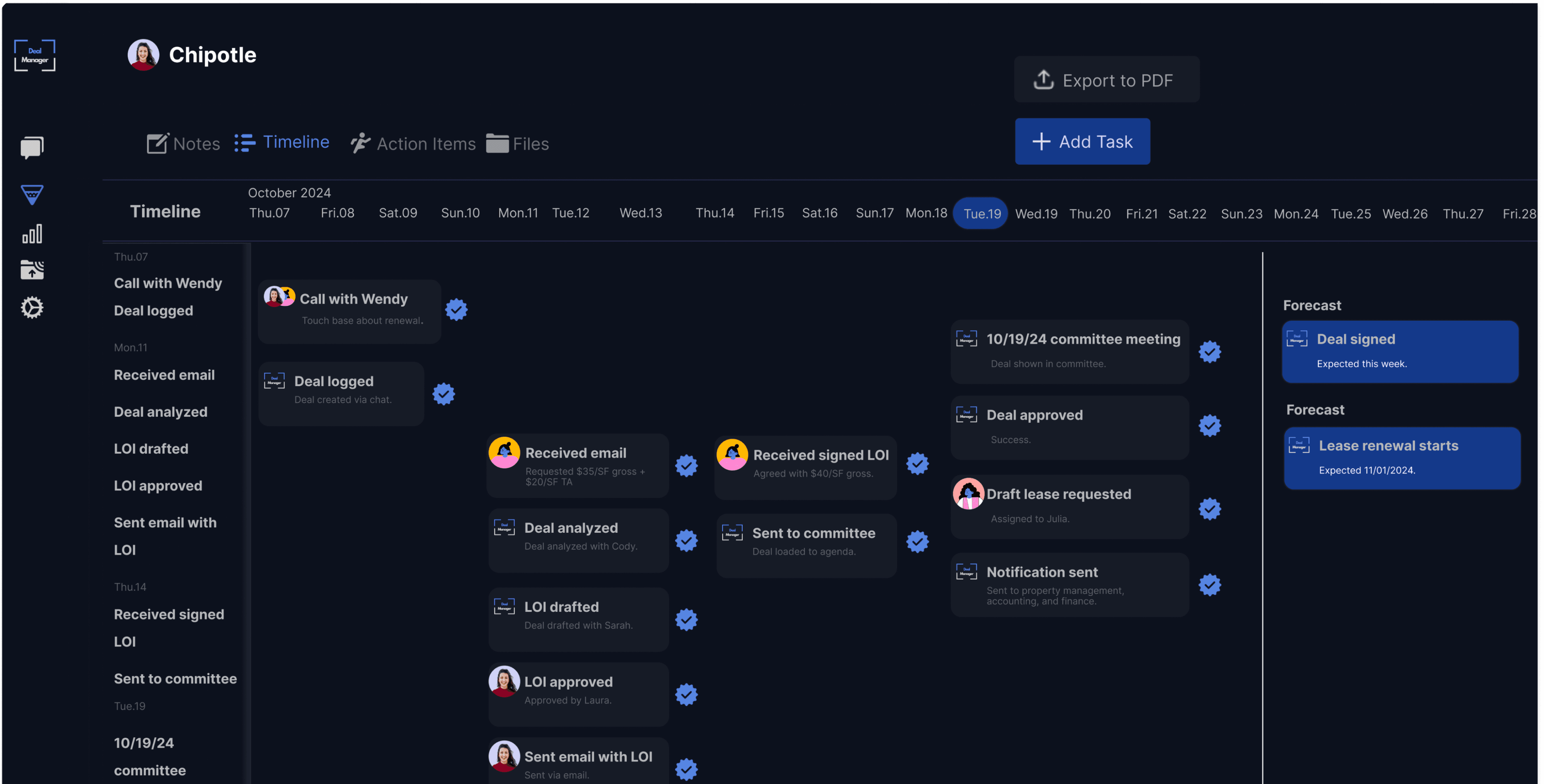Toggle the Call with Wendy check badge
1544x784 pixels.
(x=456, y=310)
